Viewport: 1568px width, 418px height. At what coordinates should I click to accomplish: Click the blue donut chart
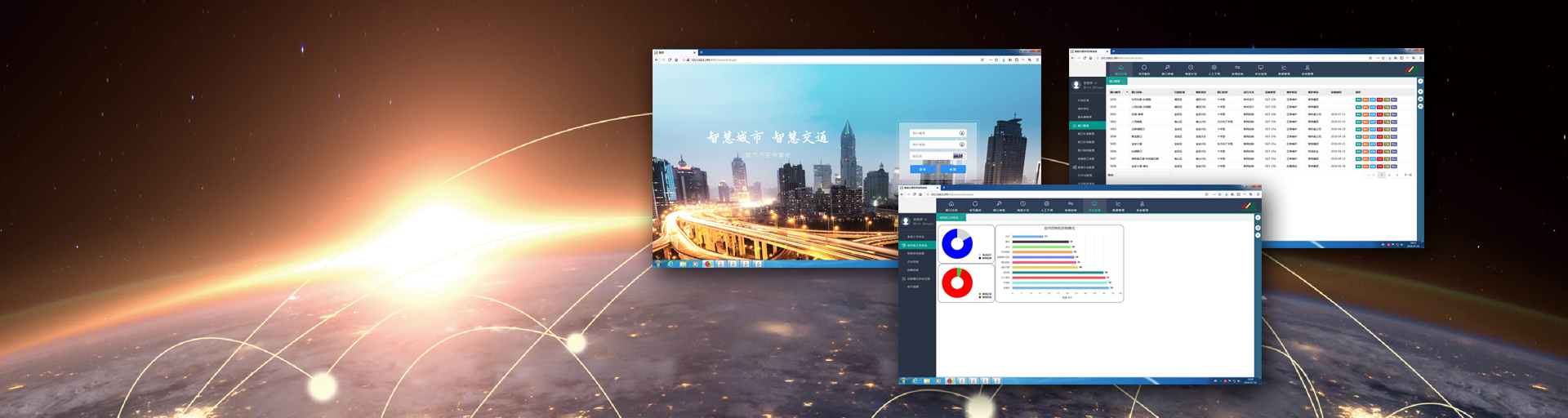(x=957, y=243)
